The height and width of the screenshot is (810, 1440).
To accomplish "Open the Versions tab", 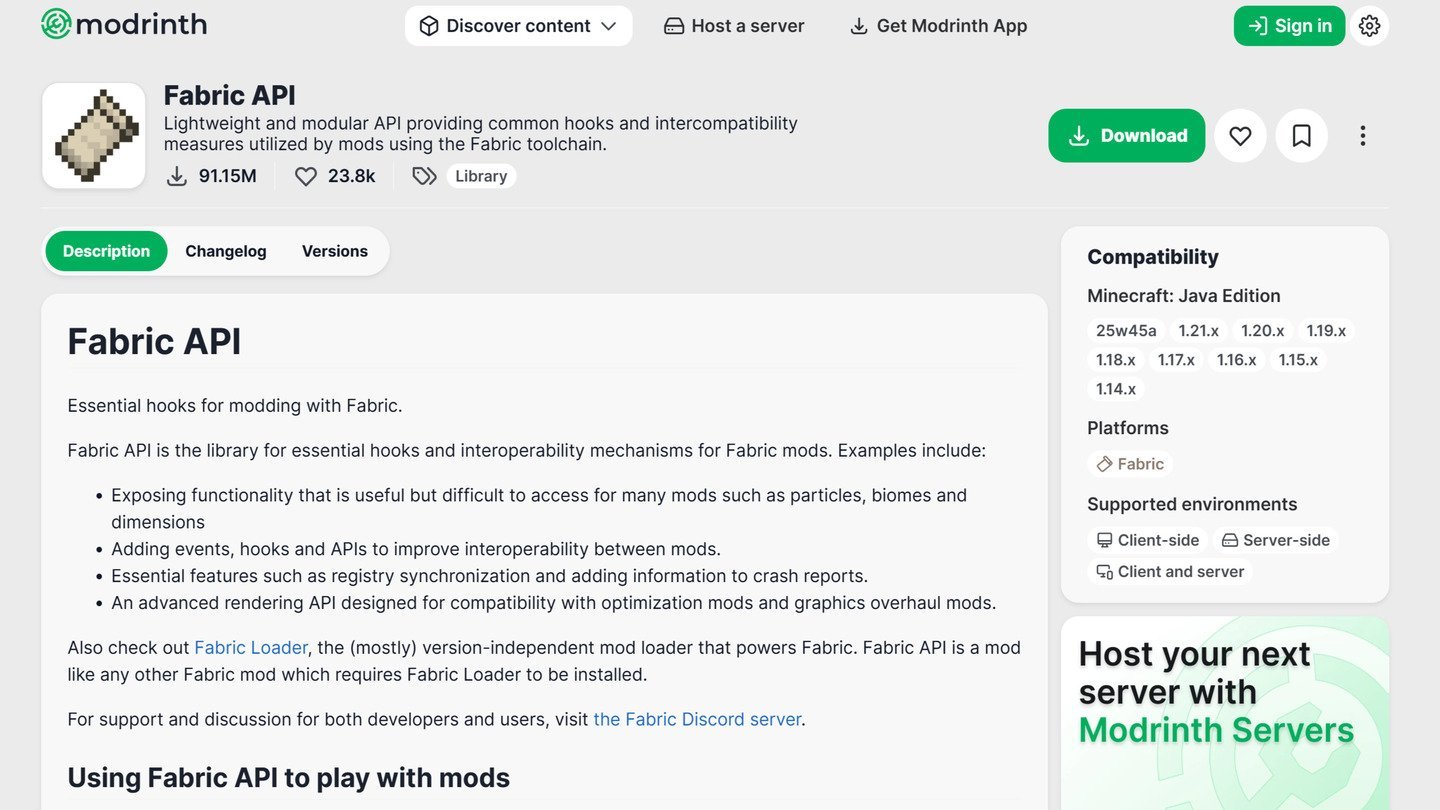I will coord(335,251).
